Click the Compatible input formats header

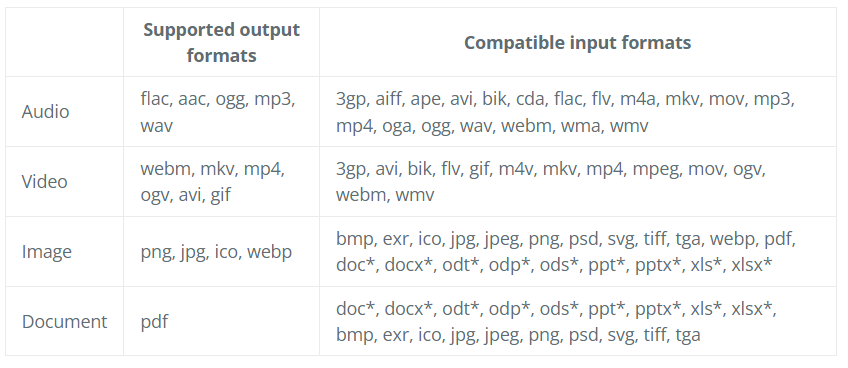[578, 43]
